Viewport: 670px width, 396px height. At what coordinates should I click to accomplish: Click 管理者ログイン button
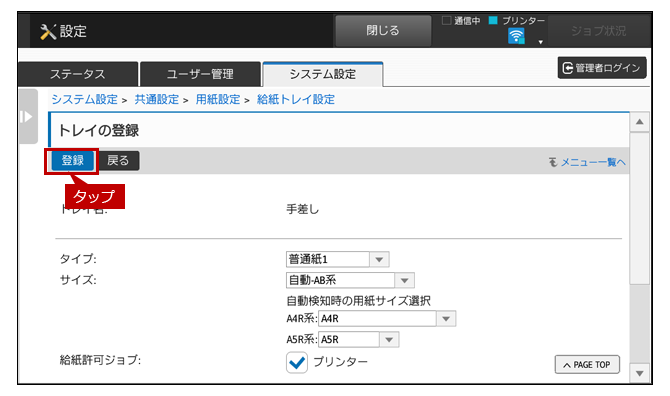[602, 68]
